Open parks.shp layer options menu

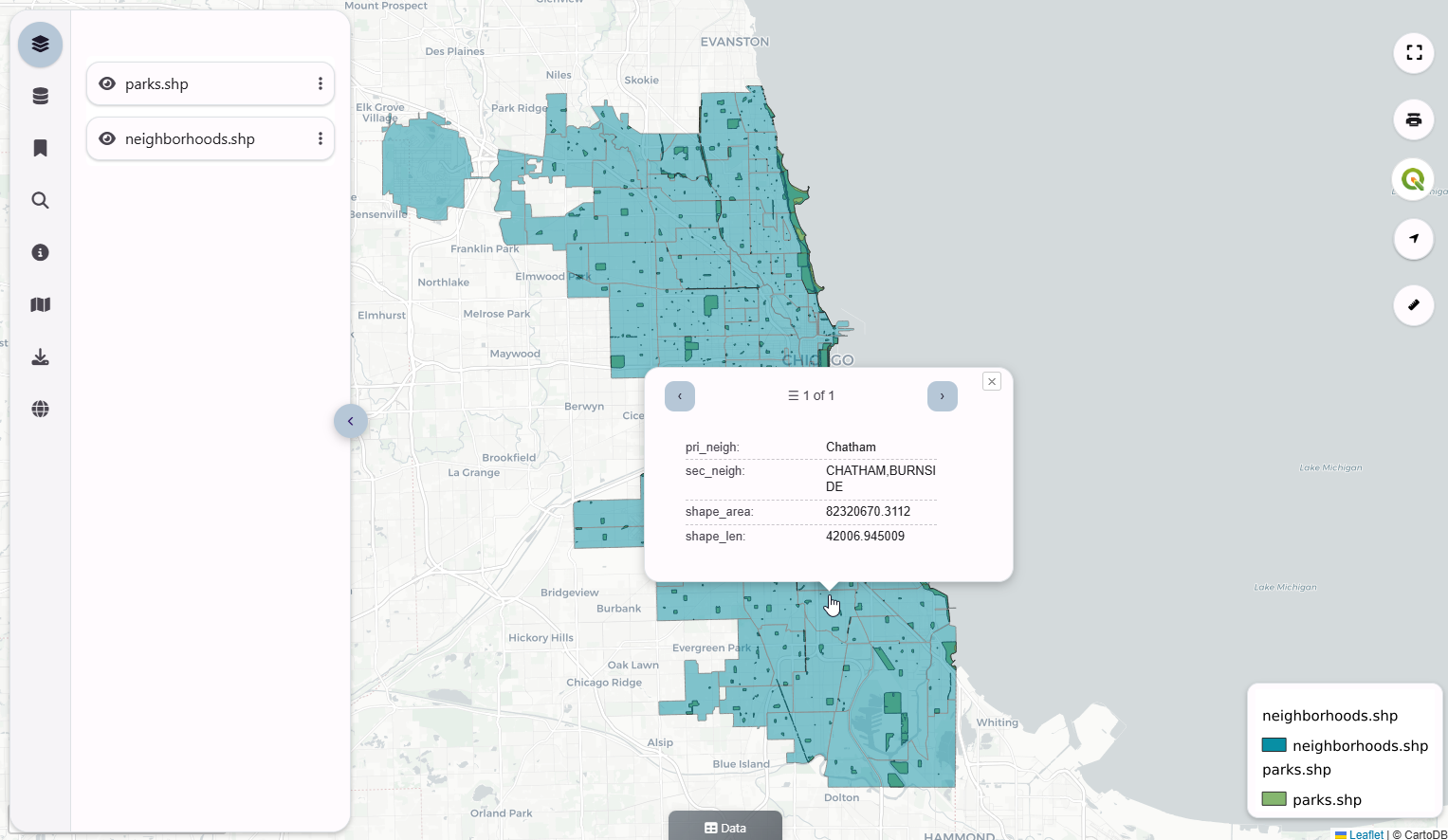point(321,83)
